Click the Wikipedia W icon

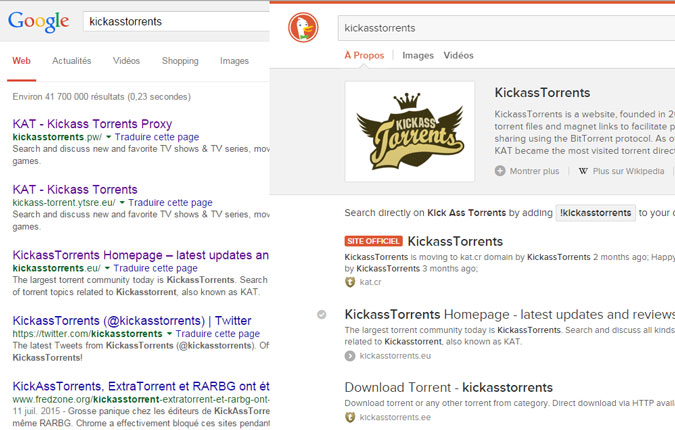tap(583, 171)
